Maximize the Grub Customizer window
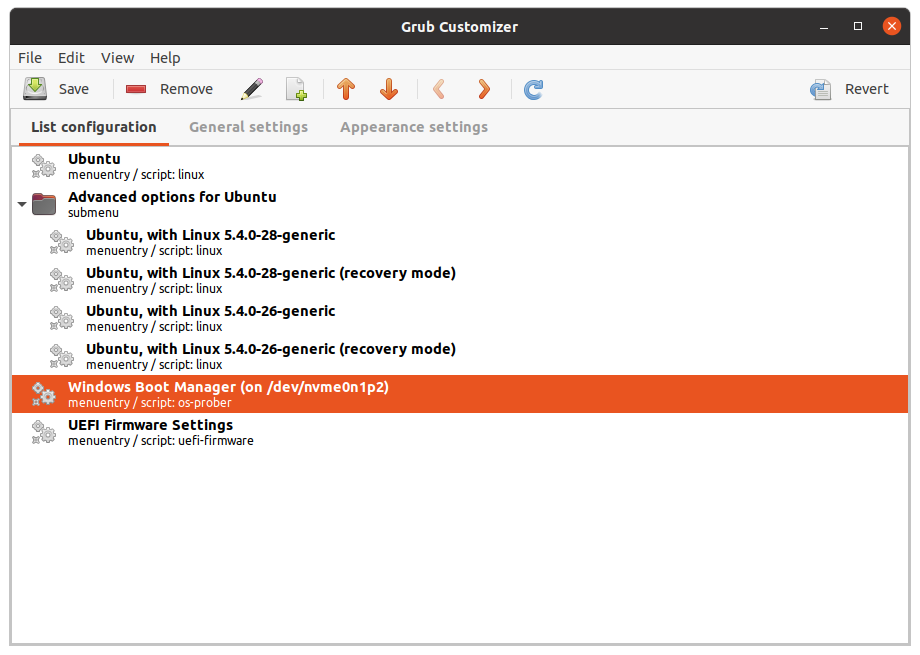The image size is (920, 655). tap(858, 26)
